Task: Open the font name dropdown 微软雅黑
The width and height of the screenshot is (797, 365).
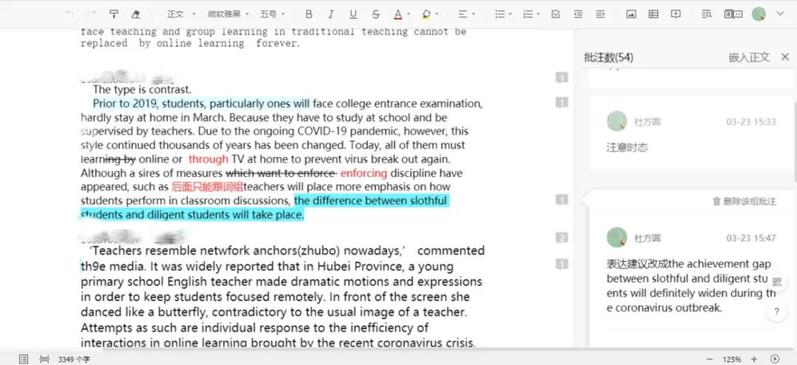Action: [x=228, y=14]
